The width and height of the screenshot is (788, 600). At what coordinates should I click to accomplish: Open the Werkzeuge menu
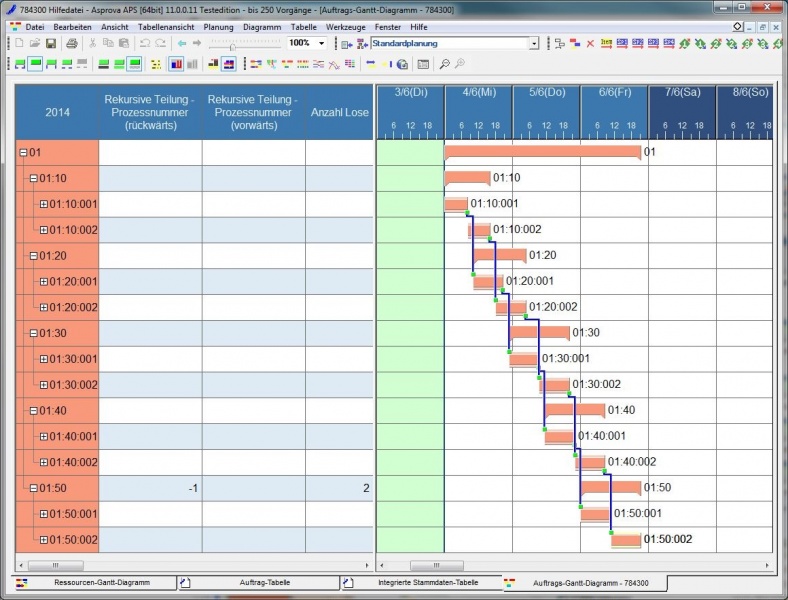tap(346, 26)
